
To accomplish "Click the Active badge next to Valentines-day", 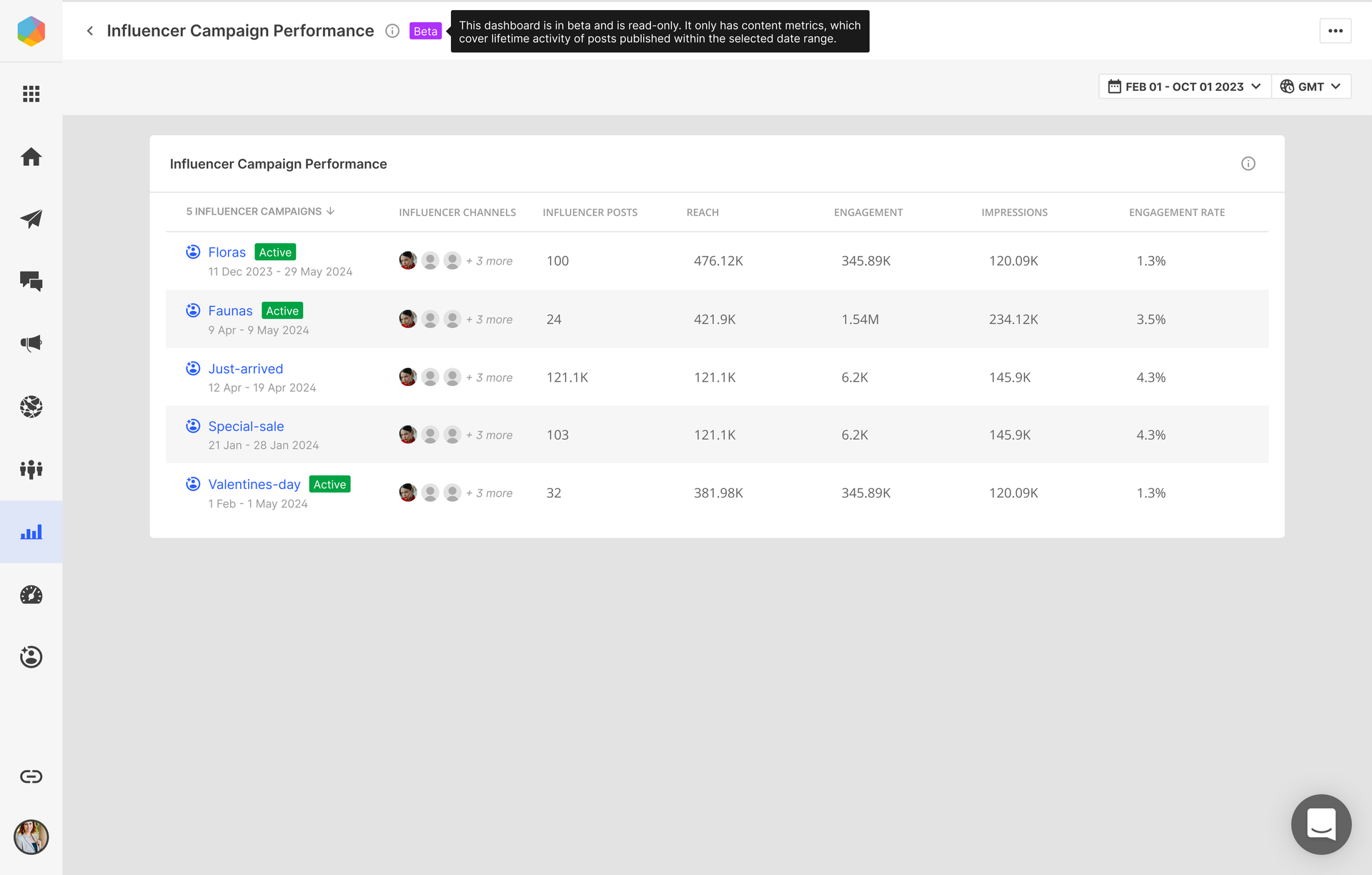I will pyautogui.click(x=329, y=485).
